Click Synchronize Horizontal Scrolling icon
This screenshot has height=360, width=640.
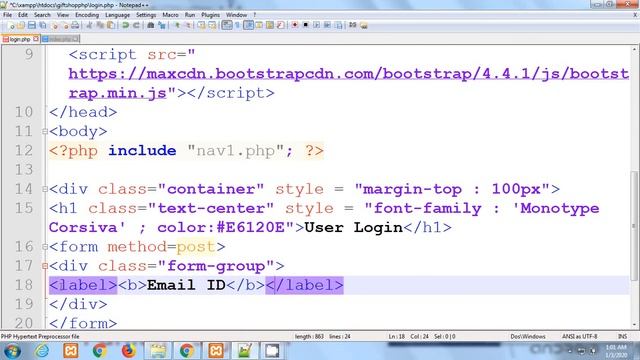[212, 25]
